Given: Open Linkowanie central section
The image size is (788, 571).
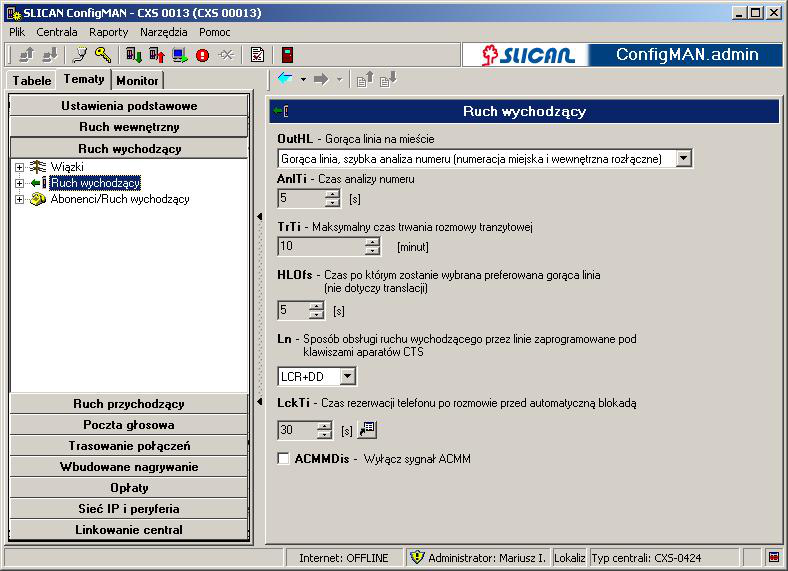Looking at the screenshot, I should 129,530.
